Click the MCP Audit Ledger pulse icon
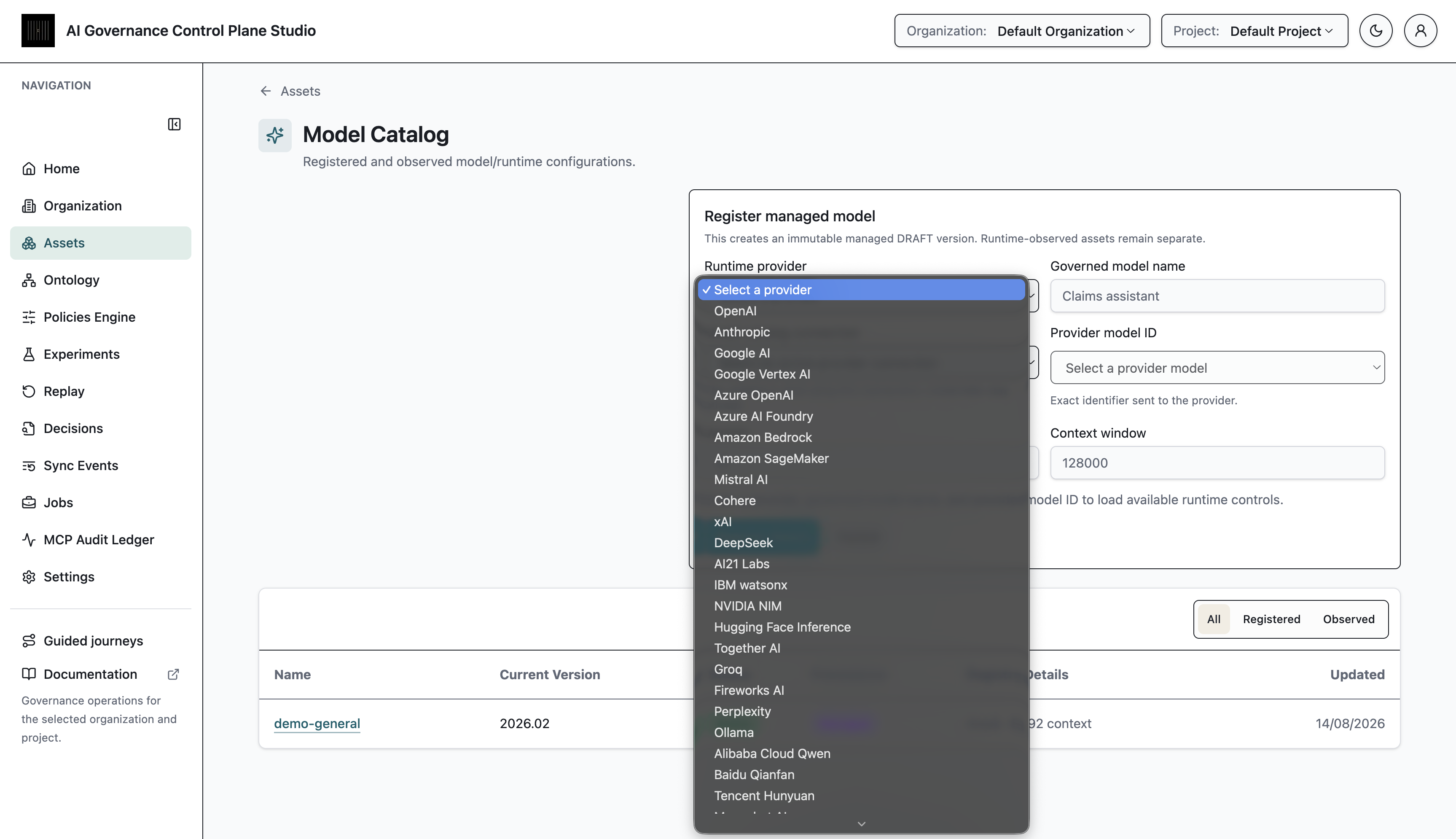The width and height of the screenshot is (1456, 839). [29, 540]
